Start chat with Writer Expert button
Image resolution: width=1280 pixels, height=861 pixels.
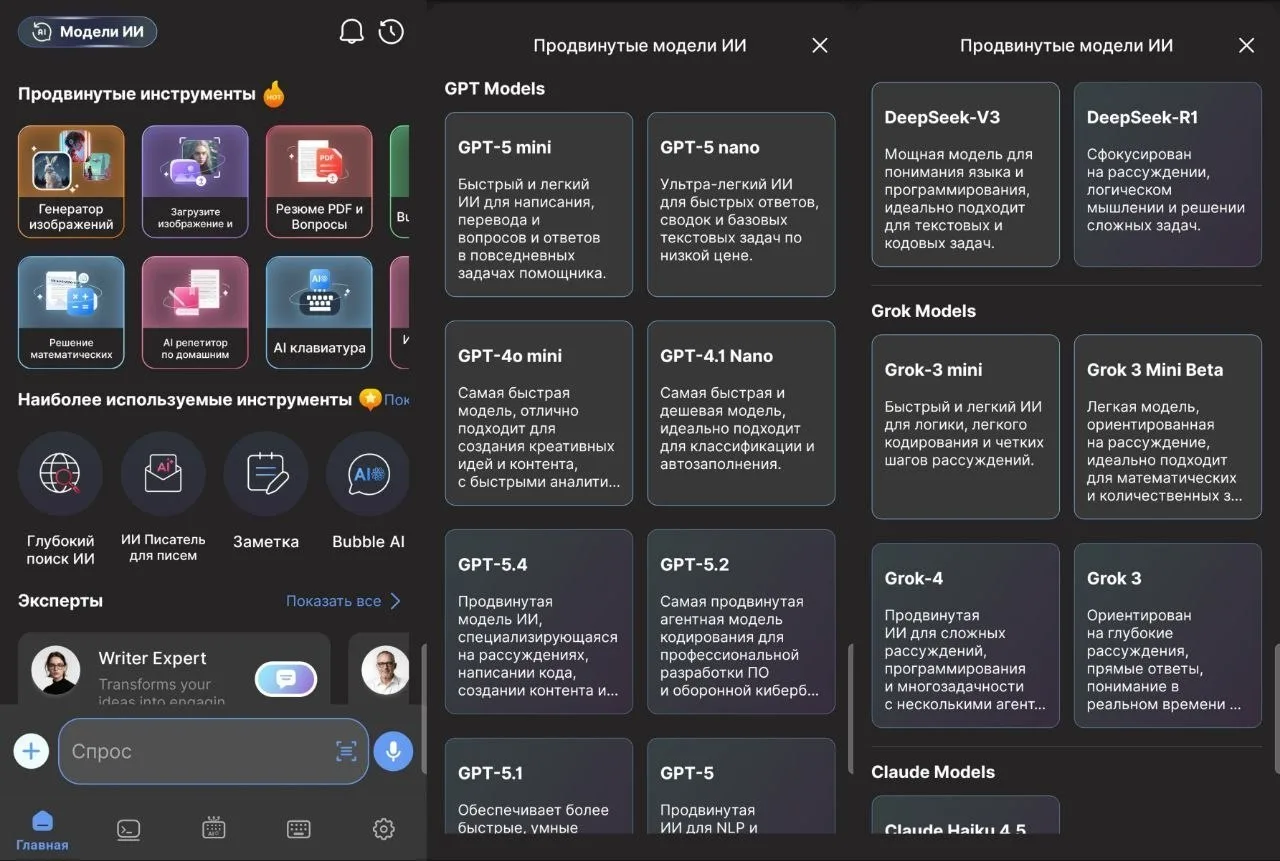tap(286, 679)
